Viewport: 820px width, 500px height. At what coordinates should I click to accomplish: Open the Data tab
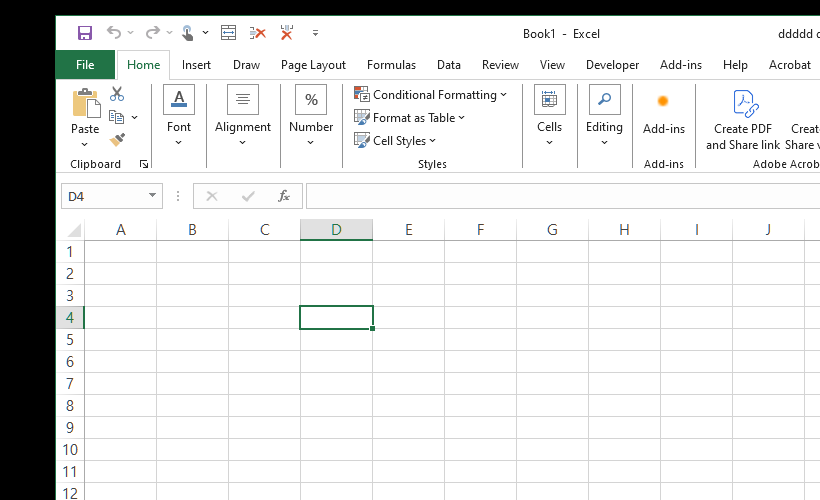click(449, 65)
